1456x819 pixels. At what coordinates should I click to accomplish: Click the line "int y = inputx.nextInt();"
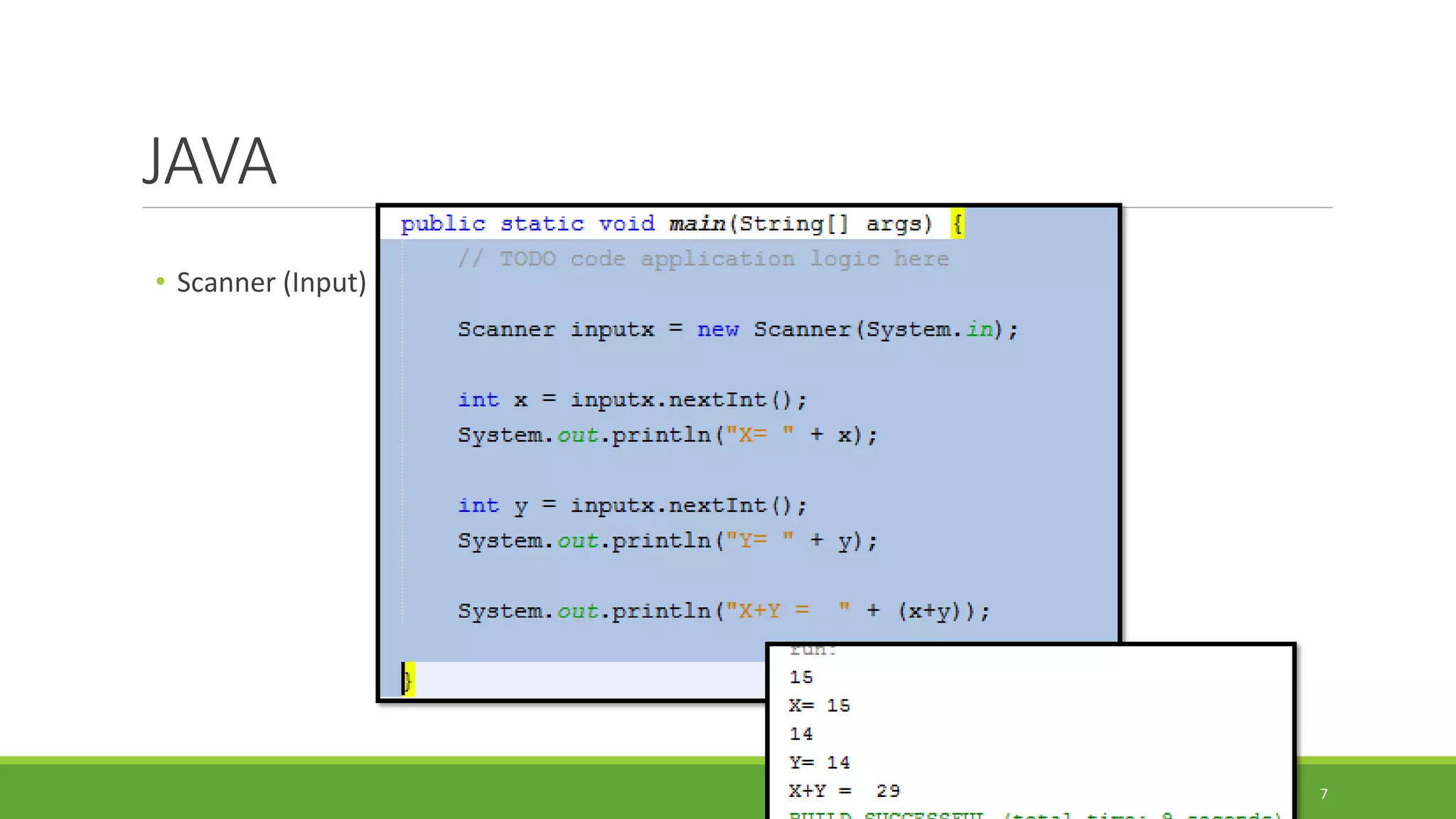pyautogui.click(x=633, y=506)
